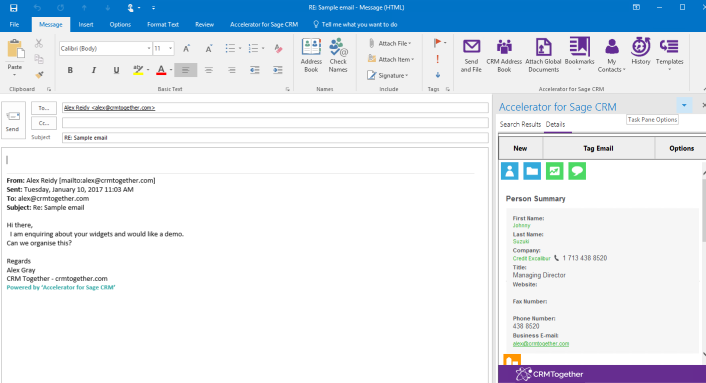Open font color dropdown arrow
The height and width of the screenshot is (383, 706).
click(171, 70)
